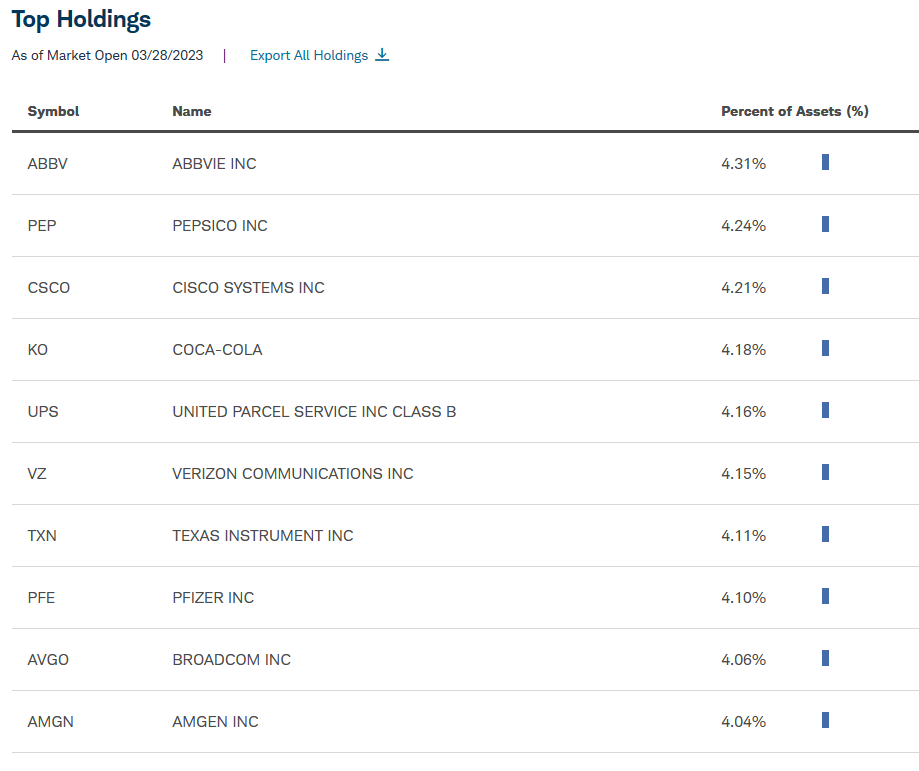This screenshot has height=771, width=919.
Task: Click the KO symbol cell
Action: pyautogui.click(x=38, y=350)
